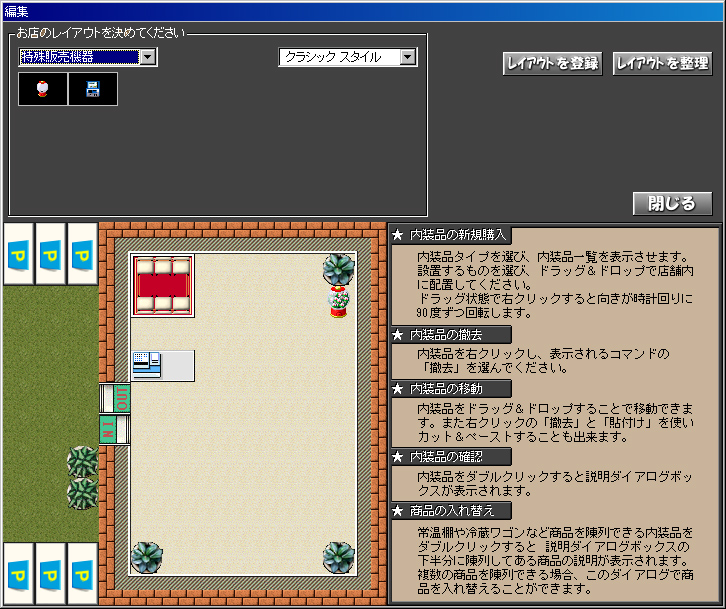Image resolution: width=726 pixels, height=609 pixels.
Task: Click the potted plant in bottom-right store corner
Action: tap(338, 557)
